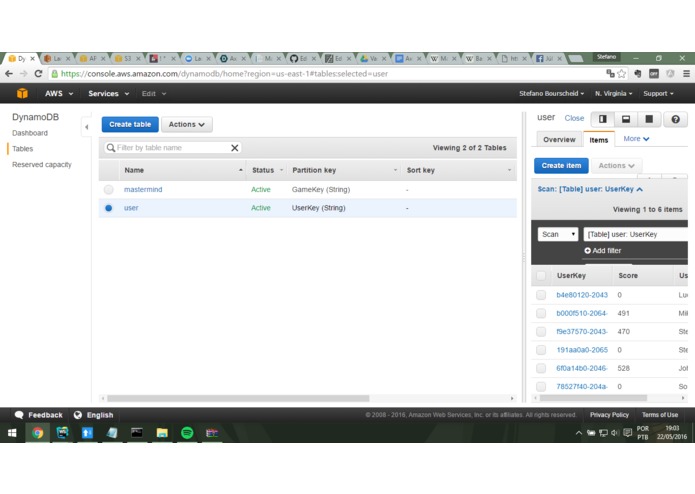Click the English globe language icon
695x494 pixels.
(x=78, y=415)
